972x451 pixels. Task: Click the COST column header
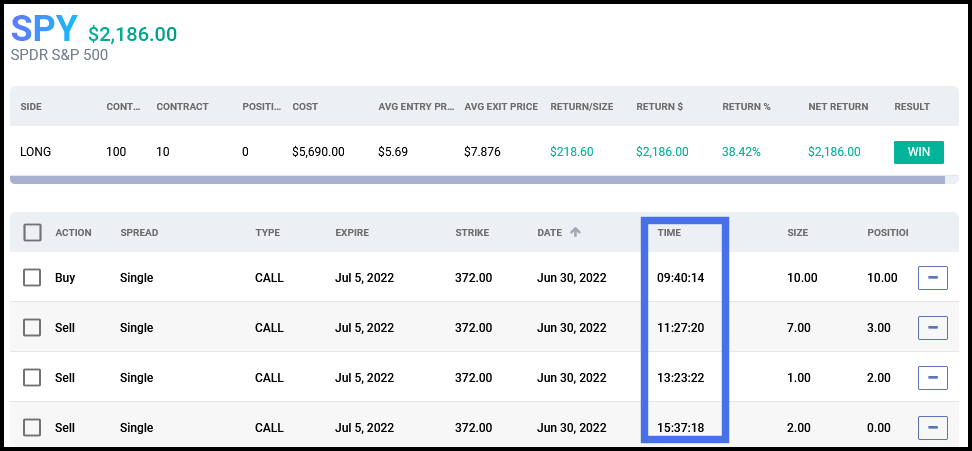tap(305, 107)
